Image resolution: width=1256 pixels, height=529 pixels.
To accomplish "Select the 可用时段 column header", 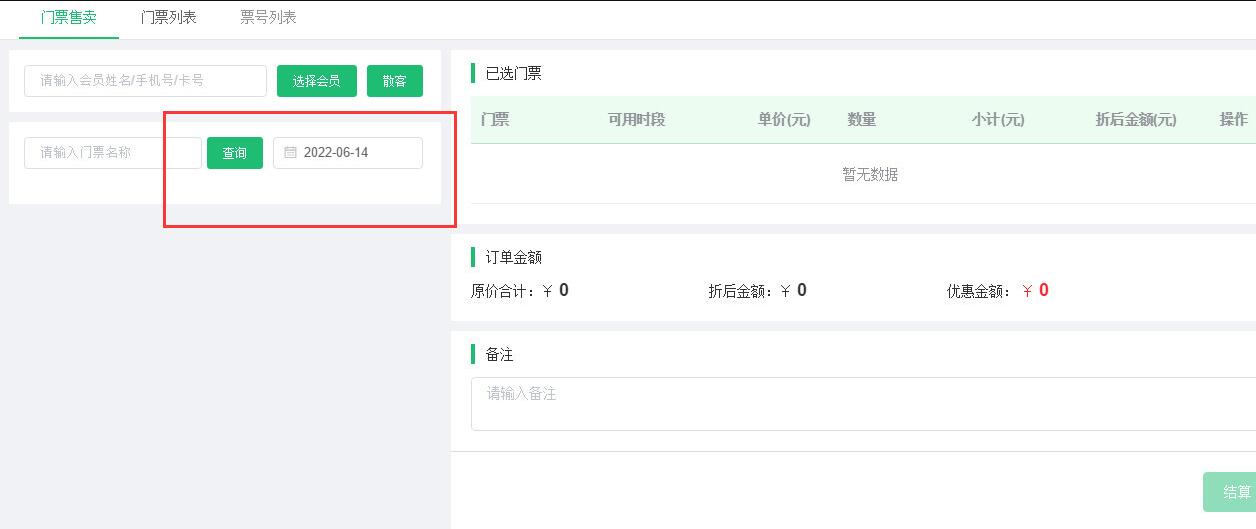I will (x=636, y=120).
